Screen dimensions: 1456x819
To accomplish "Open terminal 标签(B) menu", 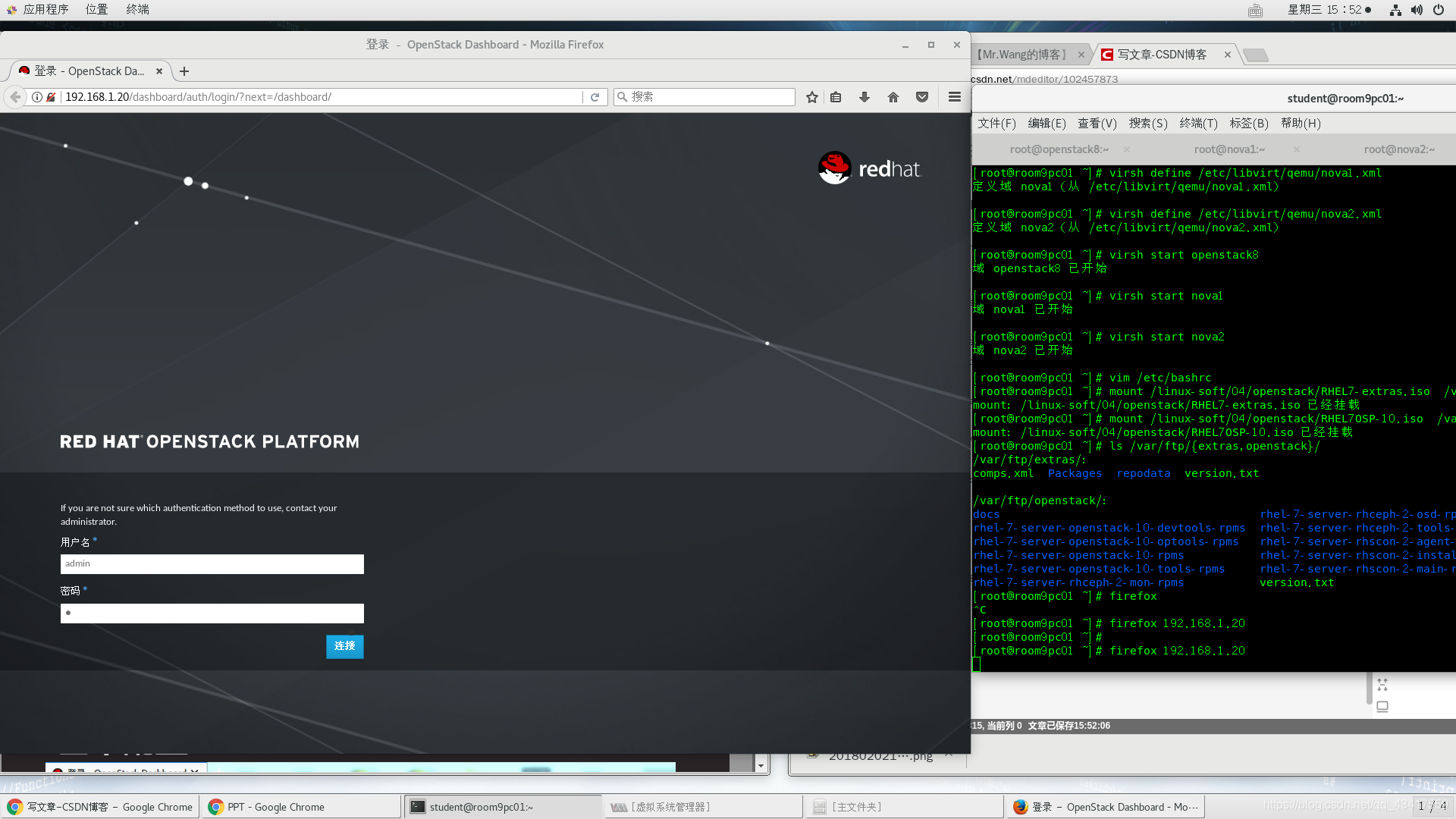I will (x=1249, y=124).
